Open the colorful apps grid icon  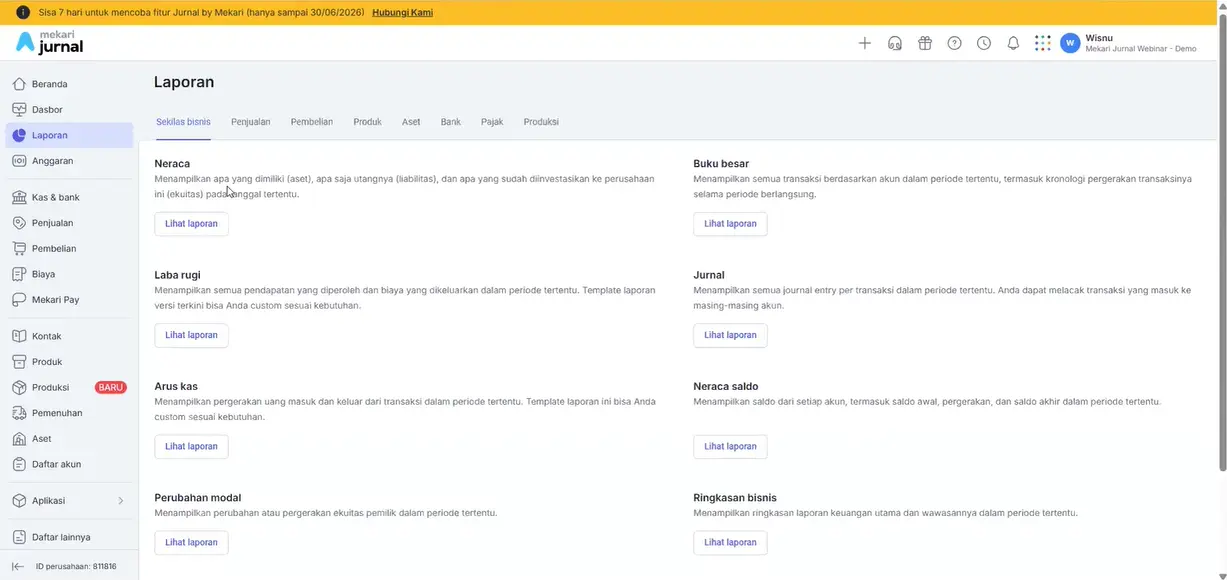1043,43
